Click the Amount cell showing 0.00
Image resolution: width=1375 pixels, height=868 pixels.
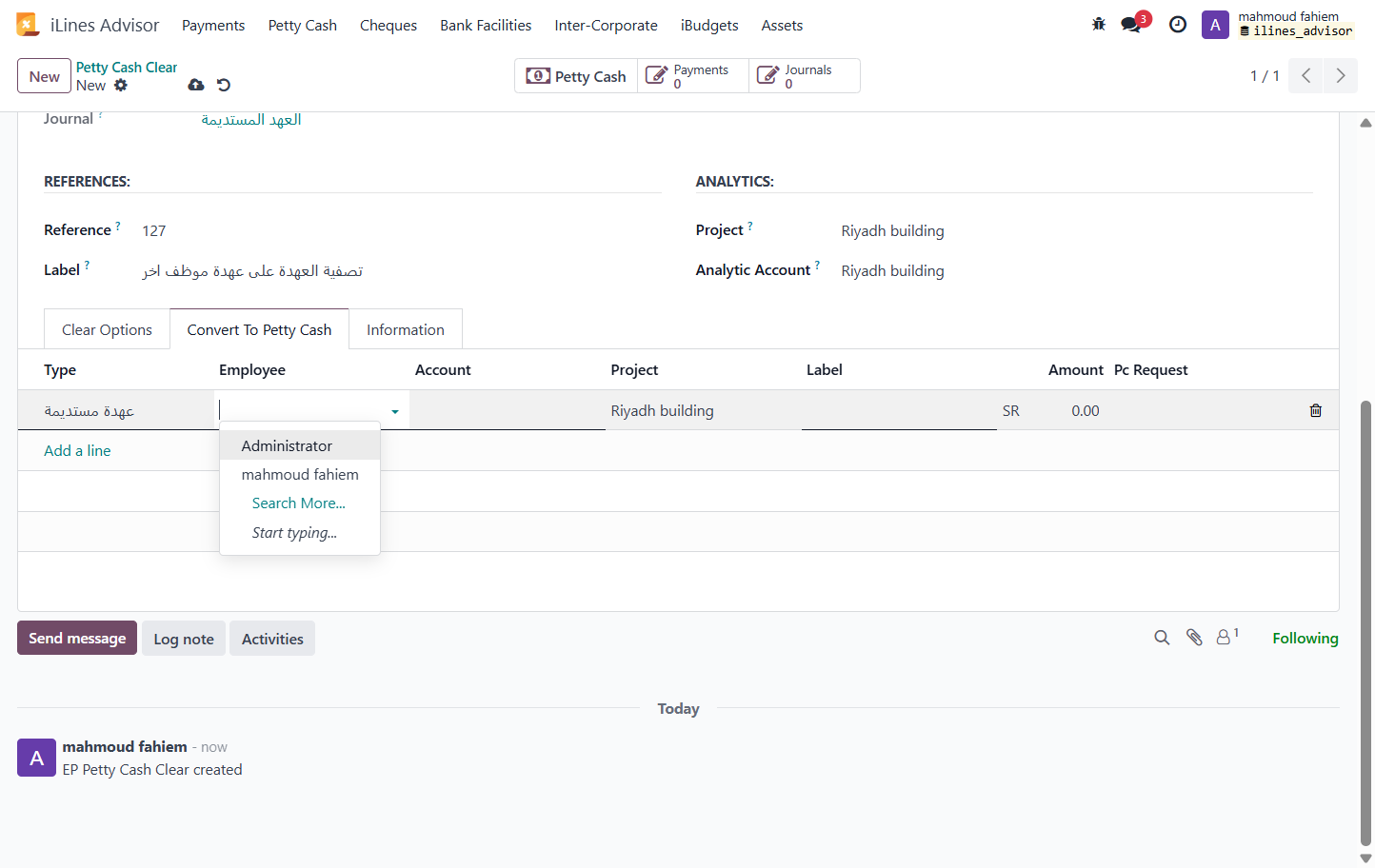(1086, 410)
